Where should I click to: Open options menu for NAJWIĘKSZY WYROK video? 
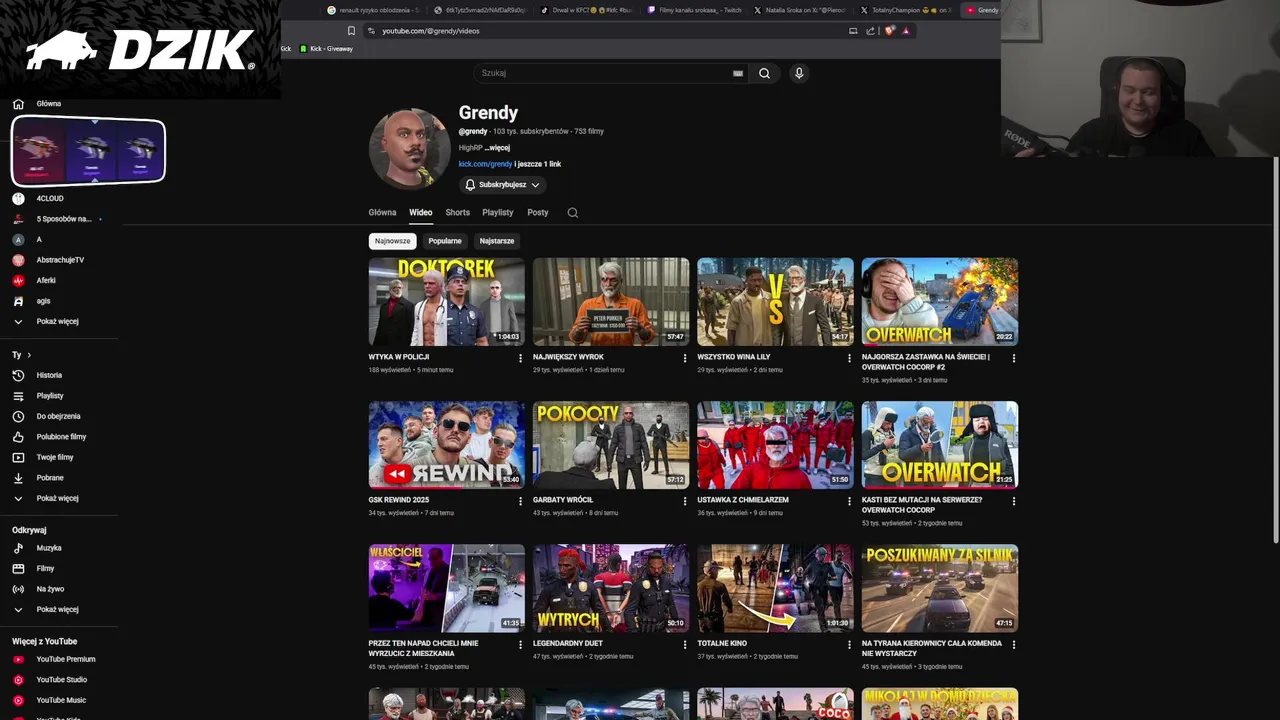pos(685,358)
